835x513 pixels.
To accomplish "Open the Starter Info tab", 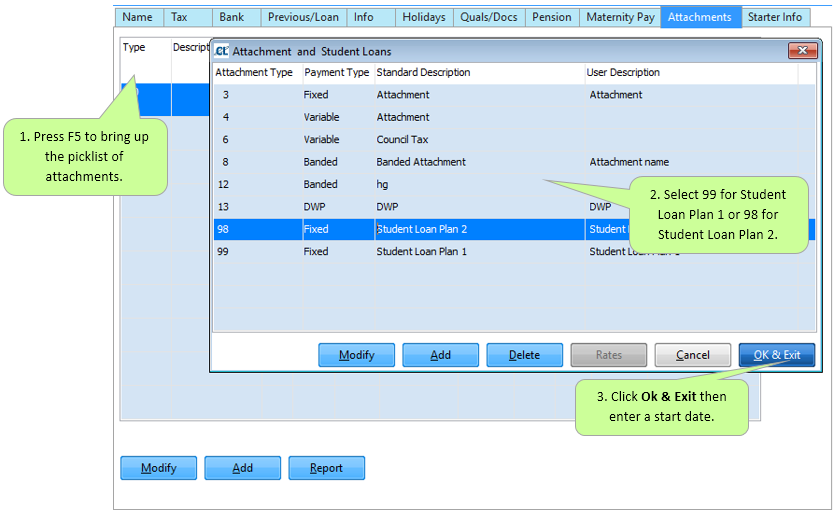I will (x=775, y=17).
